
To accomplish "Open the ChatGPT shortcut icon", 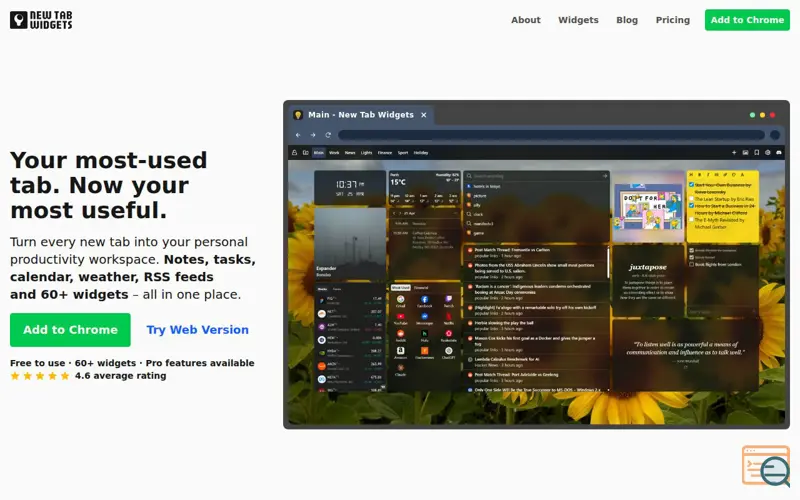I will (448, 351).
